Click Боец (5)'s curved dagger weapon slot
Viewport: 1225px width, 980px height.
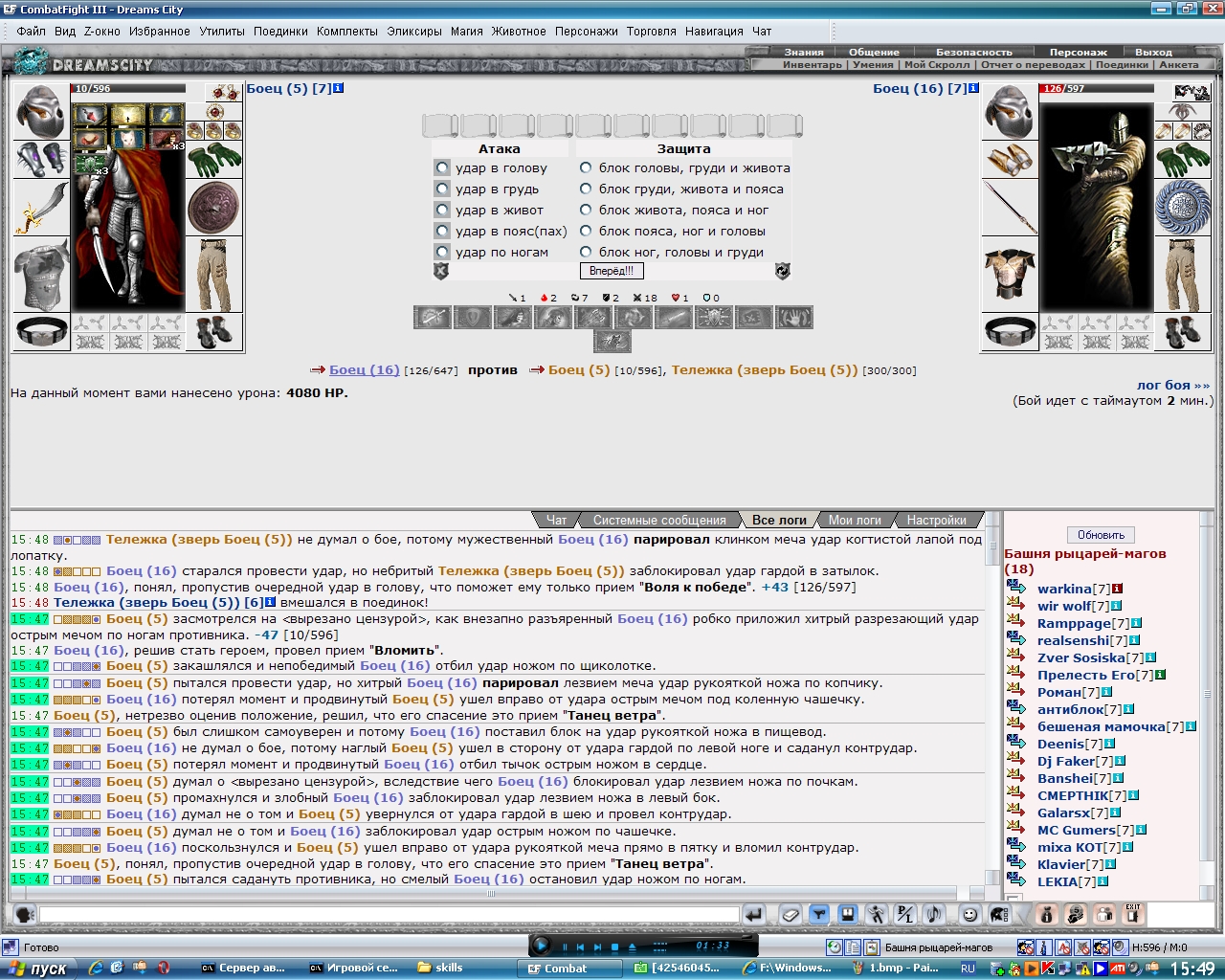pos(41,208)
